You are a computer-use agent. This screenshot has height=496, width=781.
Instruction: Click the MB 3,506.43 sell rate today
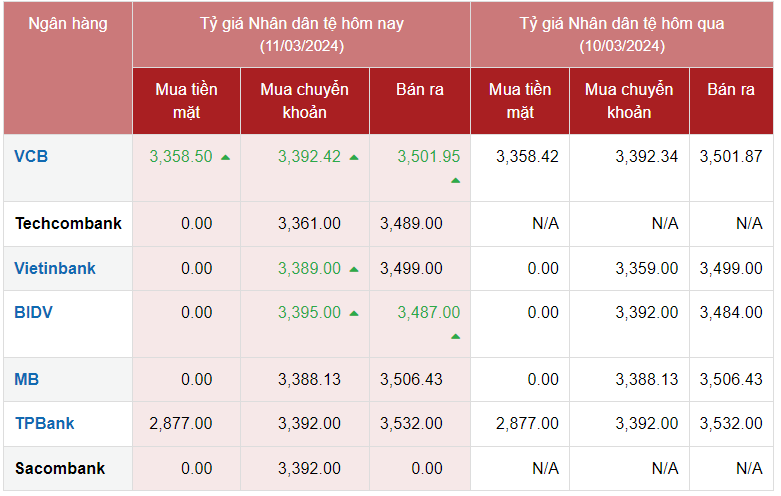pyautogui.click(x=411, y=379)
